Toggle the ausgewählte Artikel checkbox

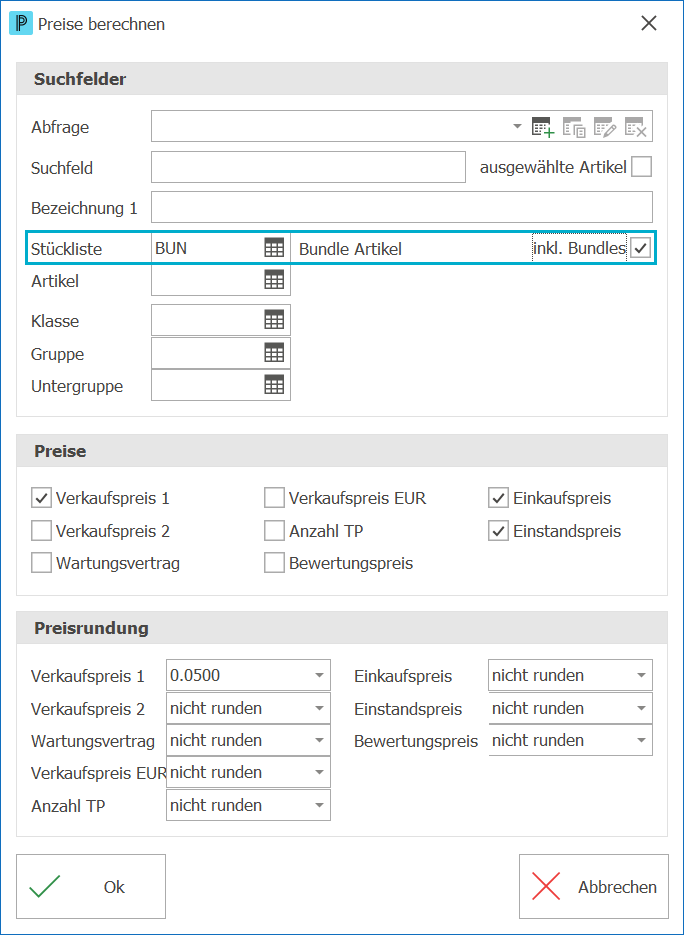pyautogui.click(x=642, y=167)
